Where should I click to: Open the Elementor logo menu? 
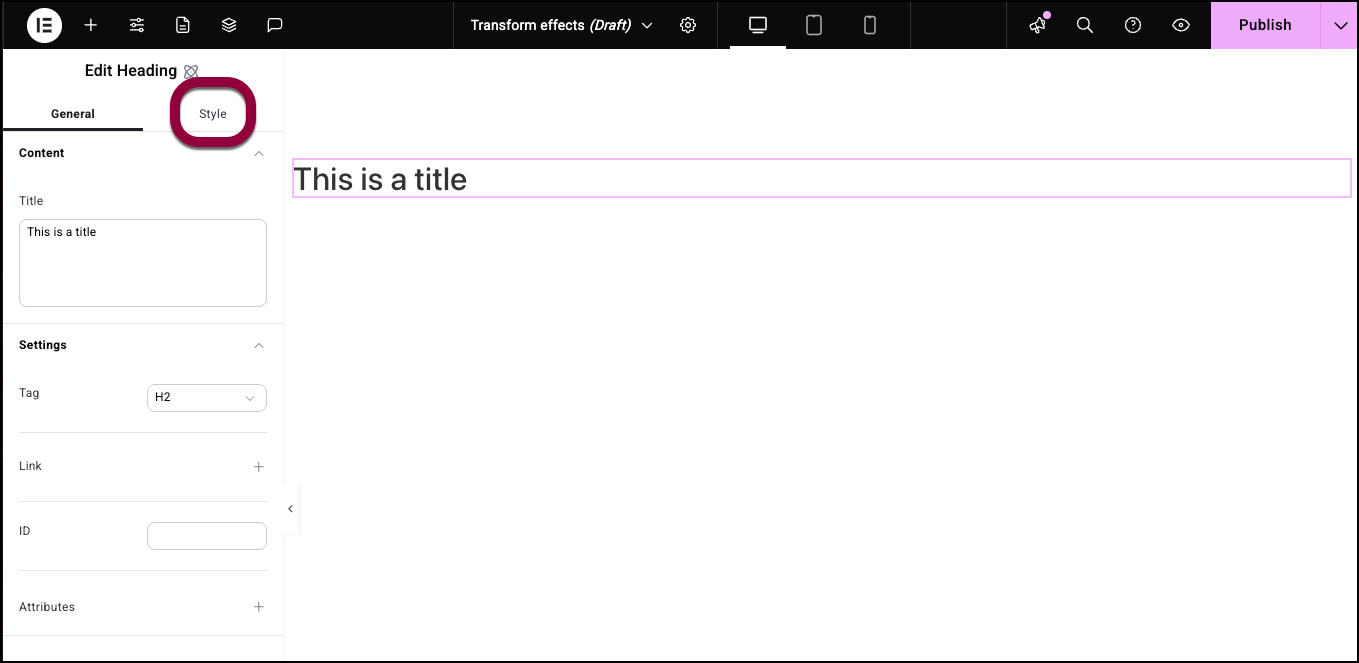[x=44, y=25]
